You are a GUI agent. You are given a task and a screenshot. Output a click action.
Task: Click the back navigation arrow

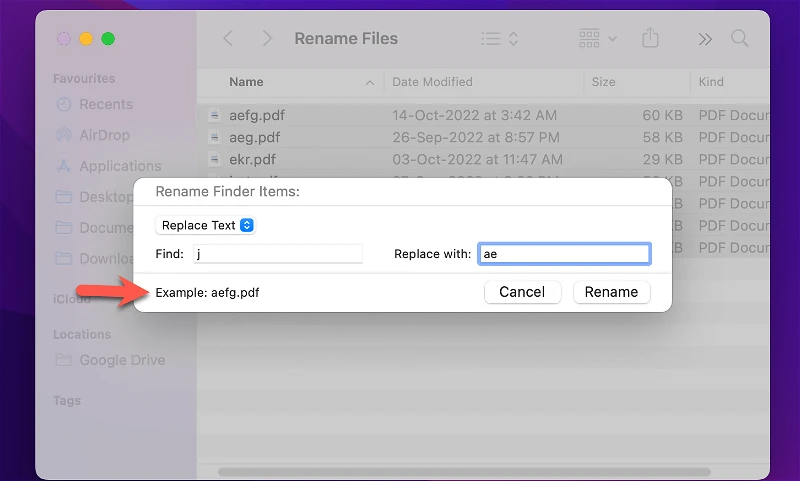pos(228,39)
